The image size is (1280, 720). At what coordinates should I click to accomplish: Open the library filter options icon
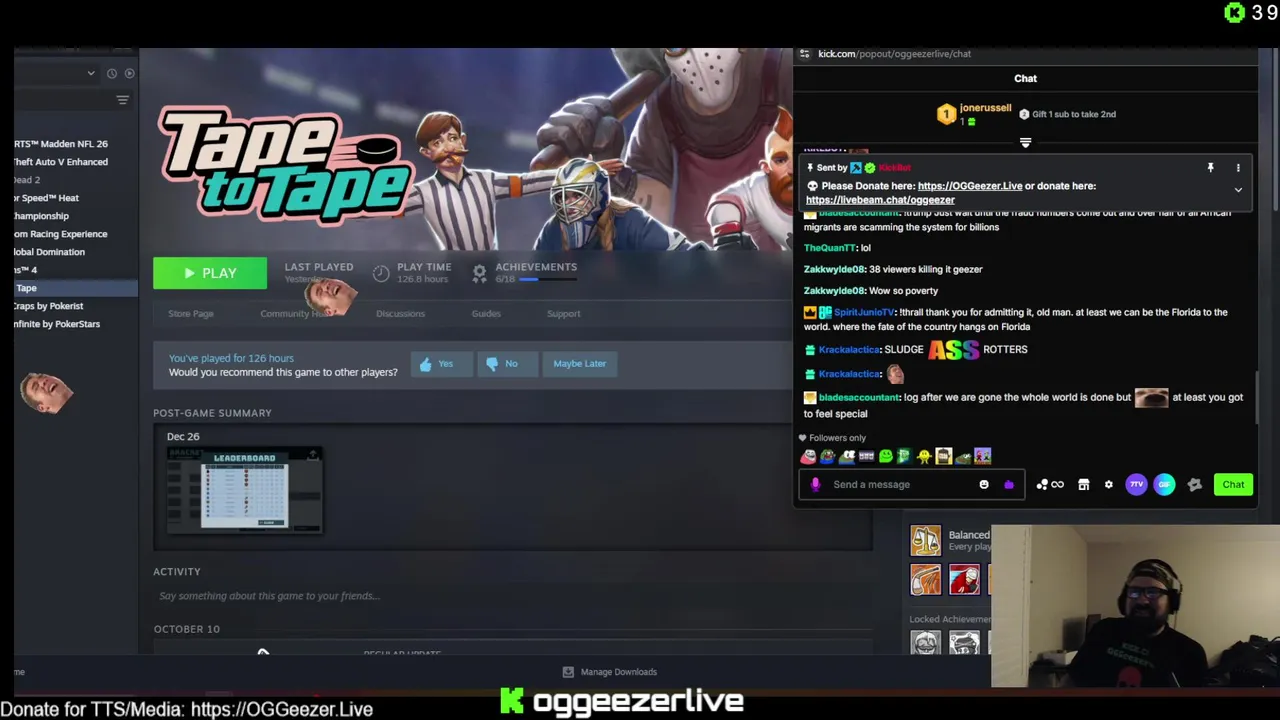pos(122,100)
